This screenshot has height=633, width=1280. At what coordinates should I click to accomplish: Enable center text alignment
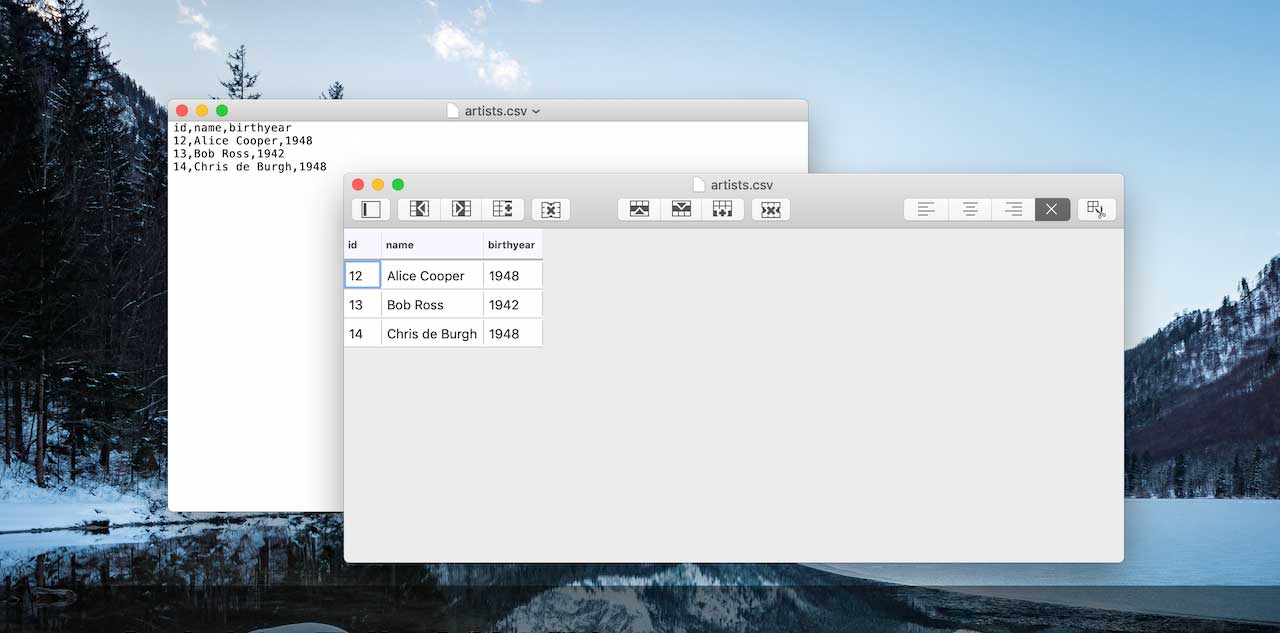pyautogui.click(x=969, y=209)
